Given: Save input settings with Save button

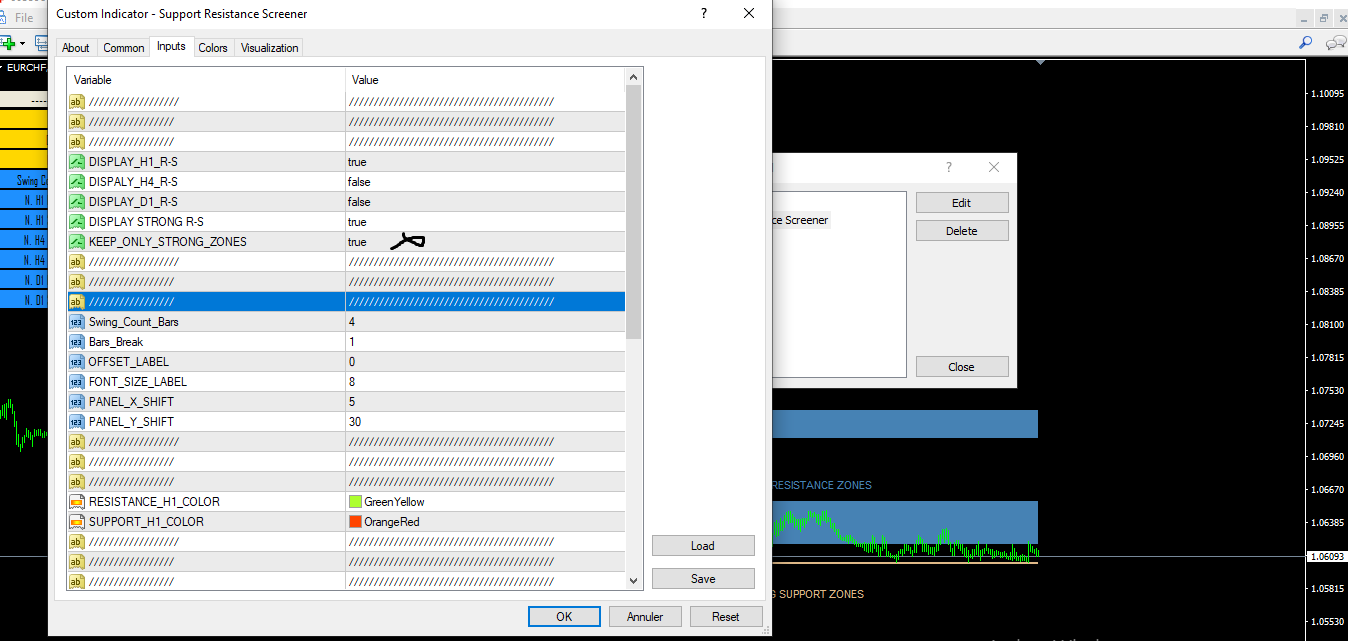Looking at the screenshot, I should click(x=703, y=579).
